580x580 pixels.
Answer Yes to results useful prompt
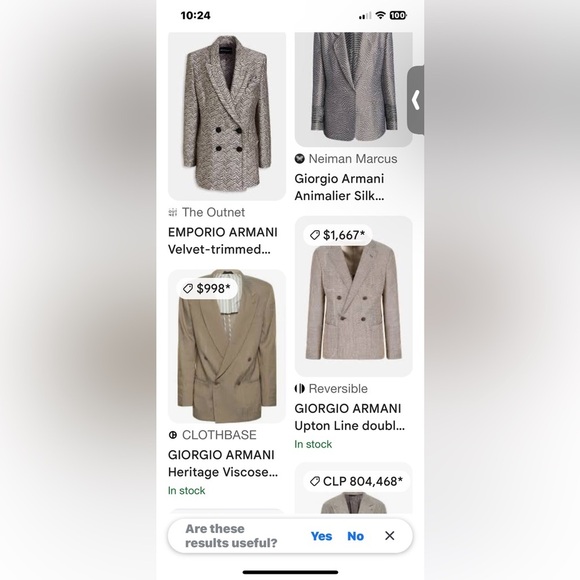pyautogui.click(x=321, y=536)
